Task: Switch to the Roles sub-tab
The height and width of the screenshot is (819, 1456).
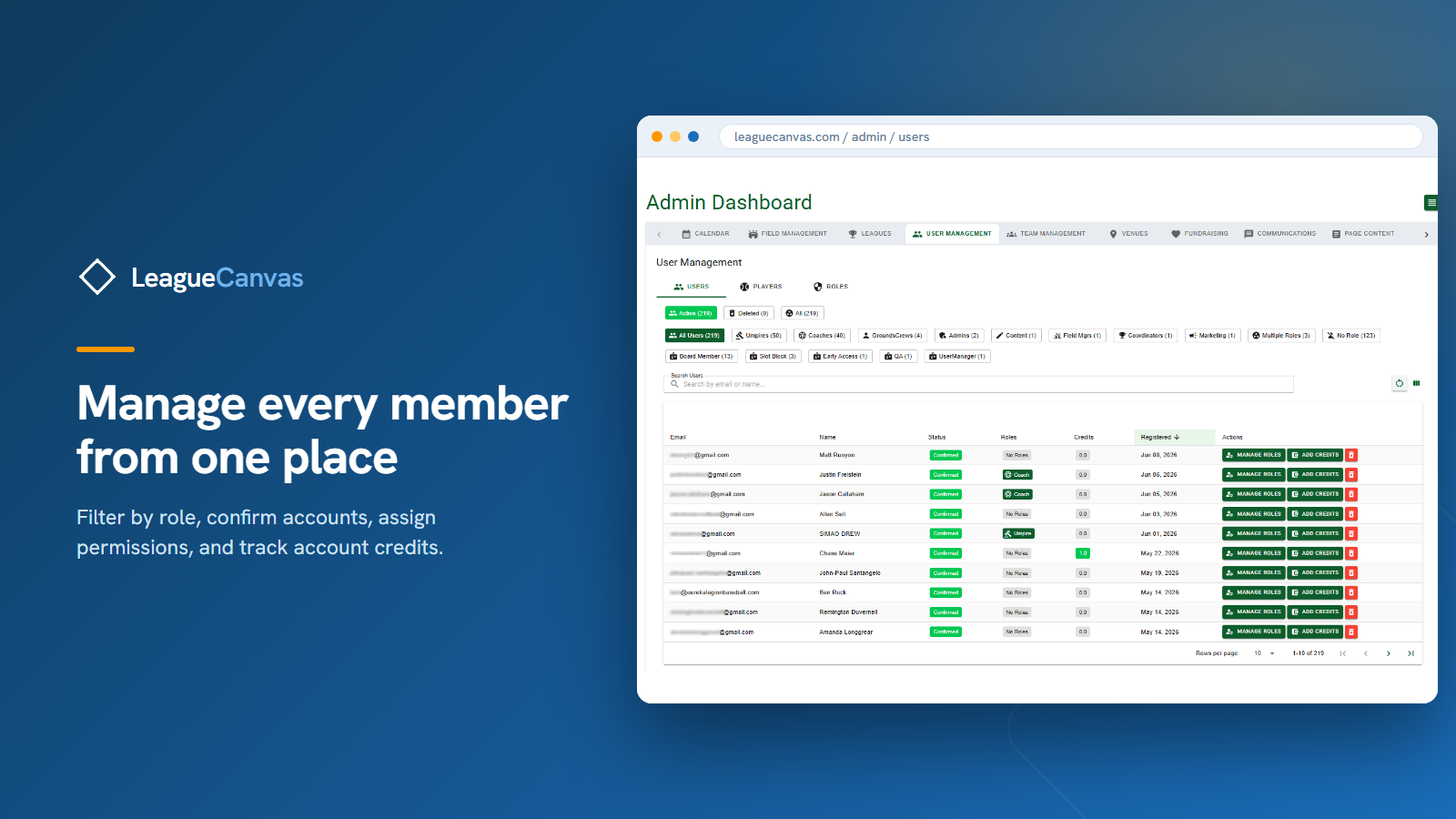Action: point(831,287)
